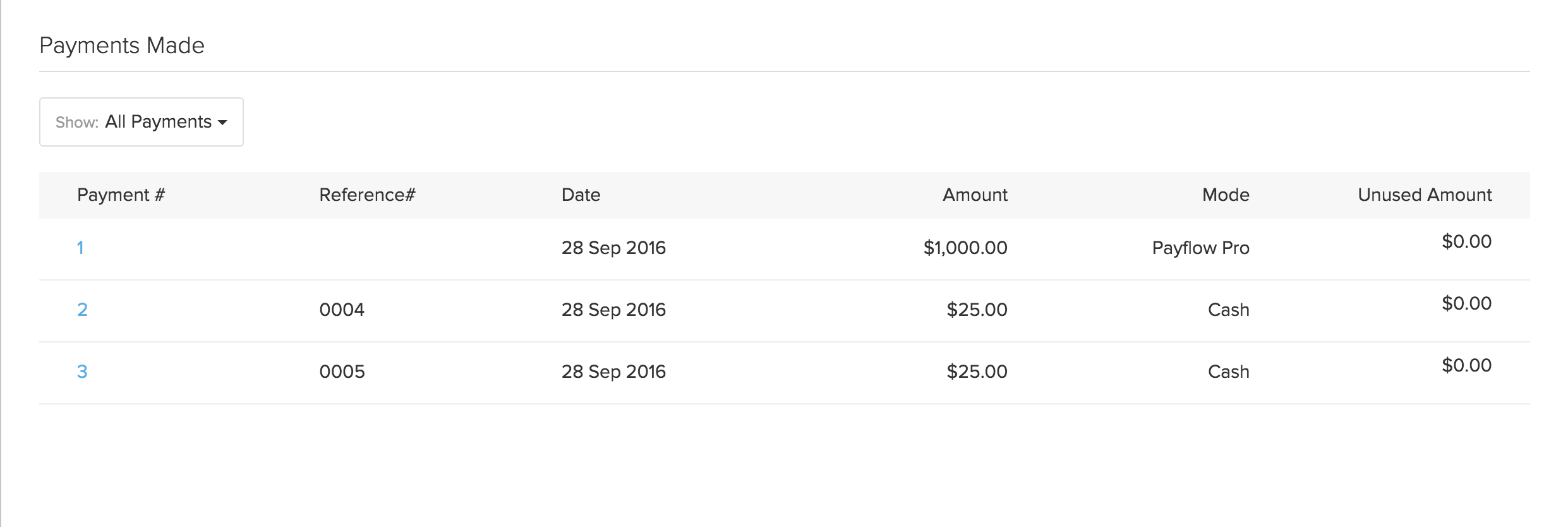Select reference 0004 cell

click(x=342, y=310)
